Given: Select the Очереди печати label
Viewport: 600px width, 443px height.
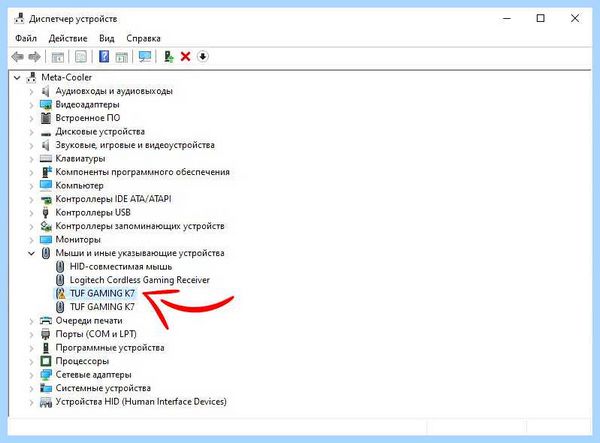Looking at the screenshot, I should [x=89, y=321].
